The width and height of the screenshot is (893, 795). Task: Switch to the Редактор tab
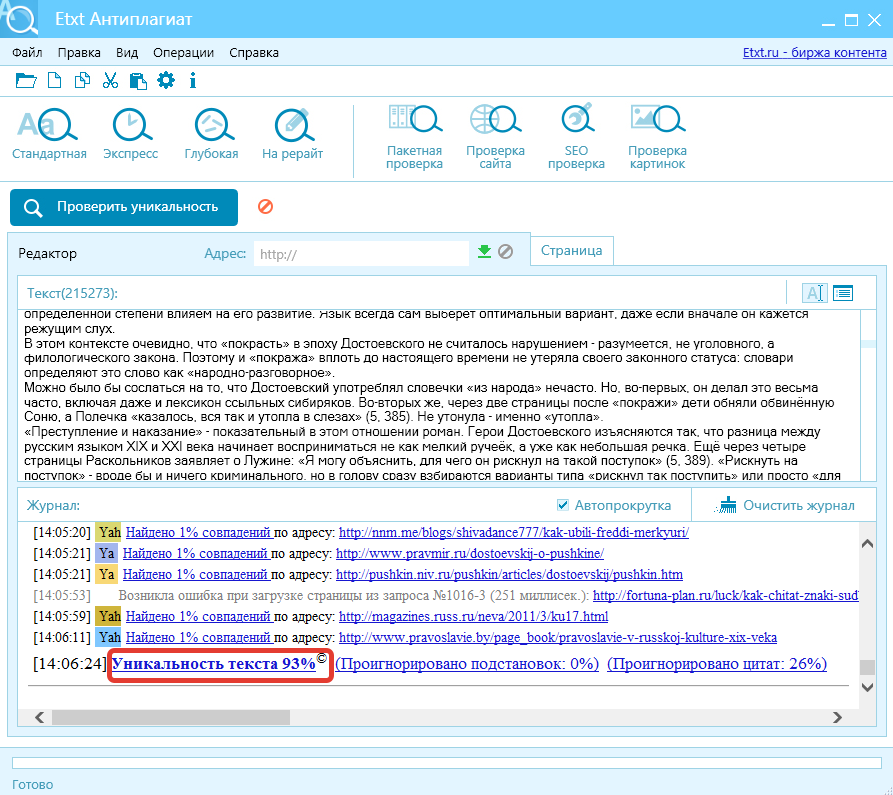47,253
